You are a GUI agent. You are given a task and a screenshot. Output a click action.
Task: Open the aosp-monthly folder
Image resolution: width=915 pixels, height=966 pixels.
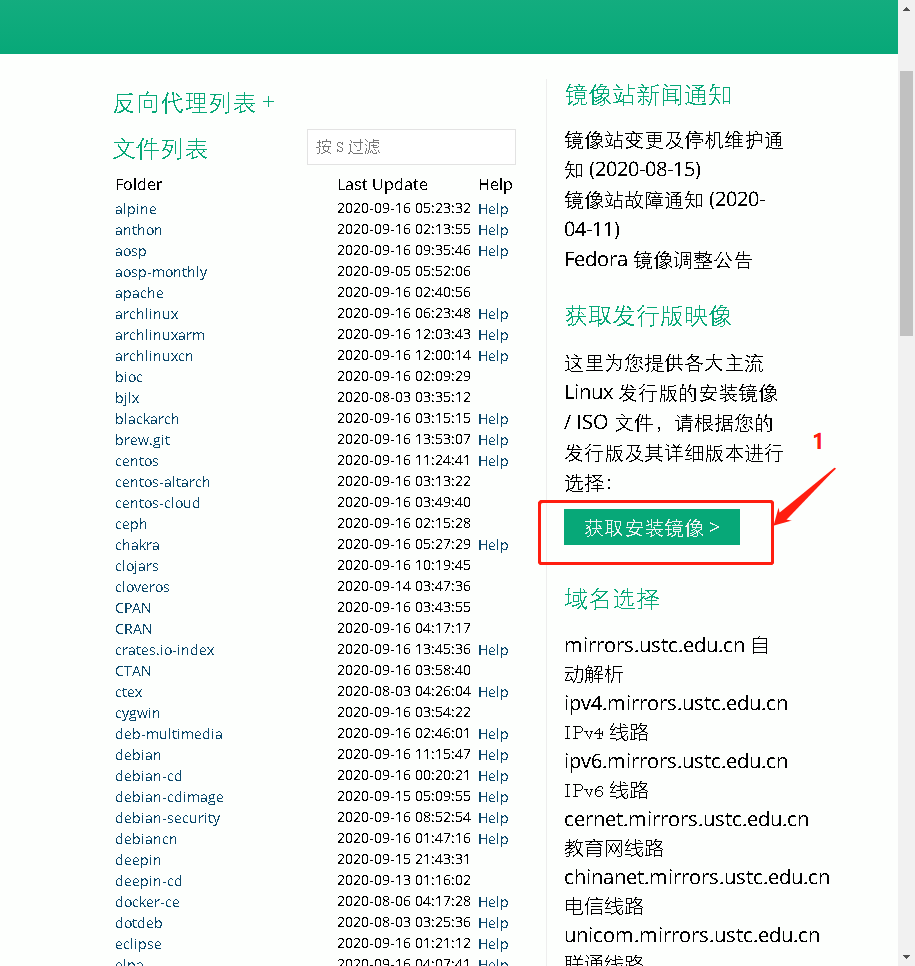click(161, 272)
